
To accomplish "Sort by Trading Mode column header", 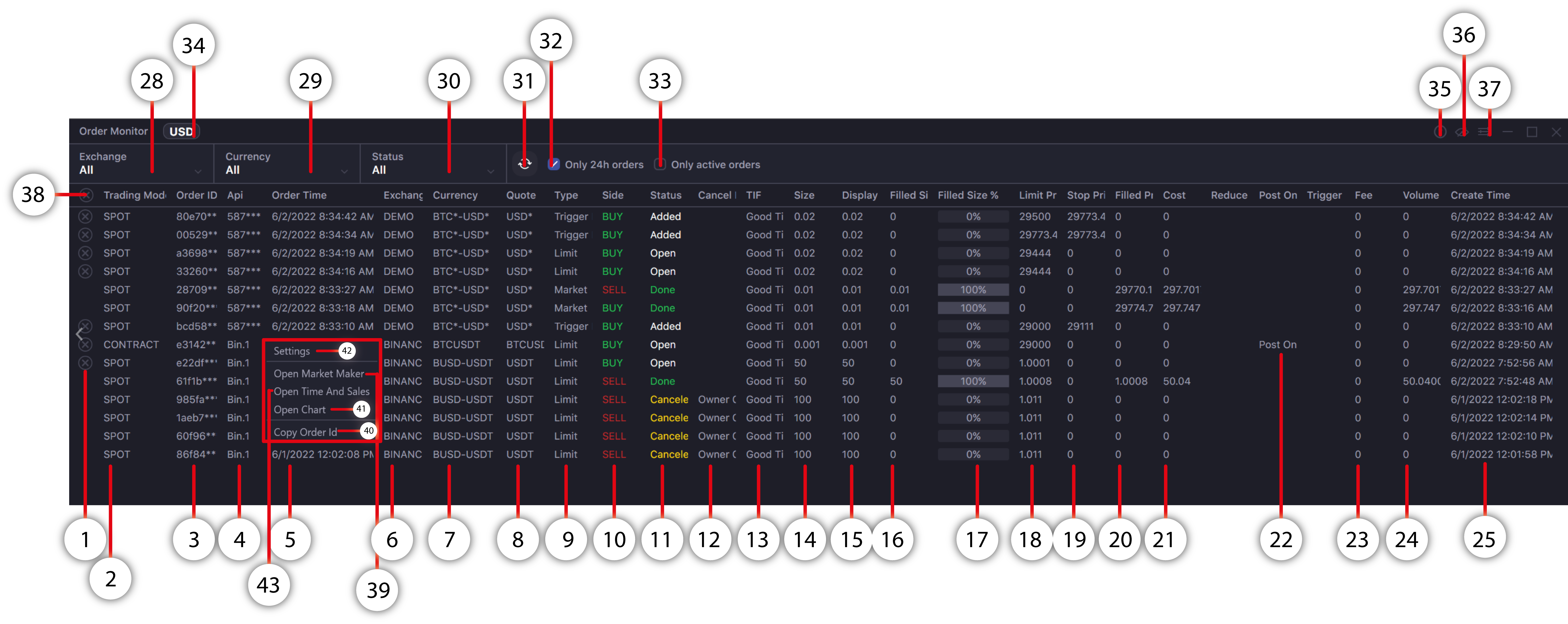I will pyautogui.click(x=135, y=195).
